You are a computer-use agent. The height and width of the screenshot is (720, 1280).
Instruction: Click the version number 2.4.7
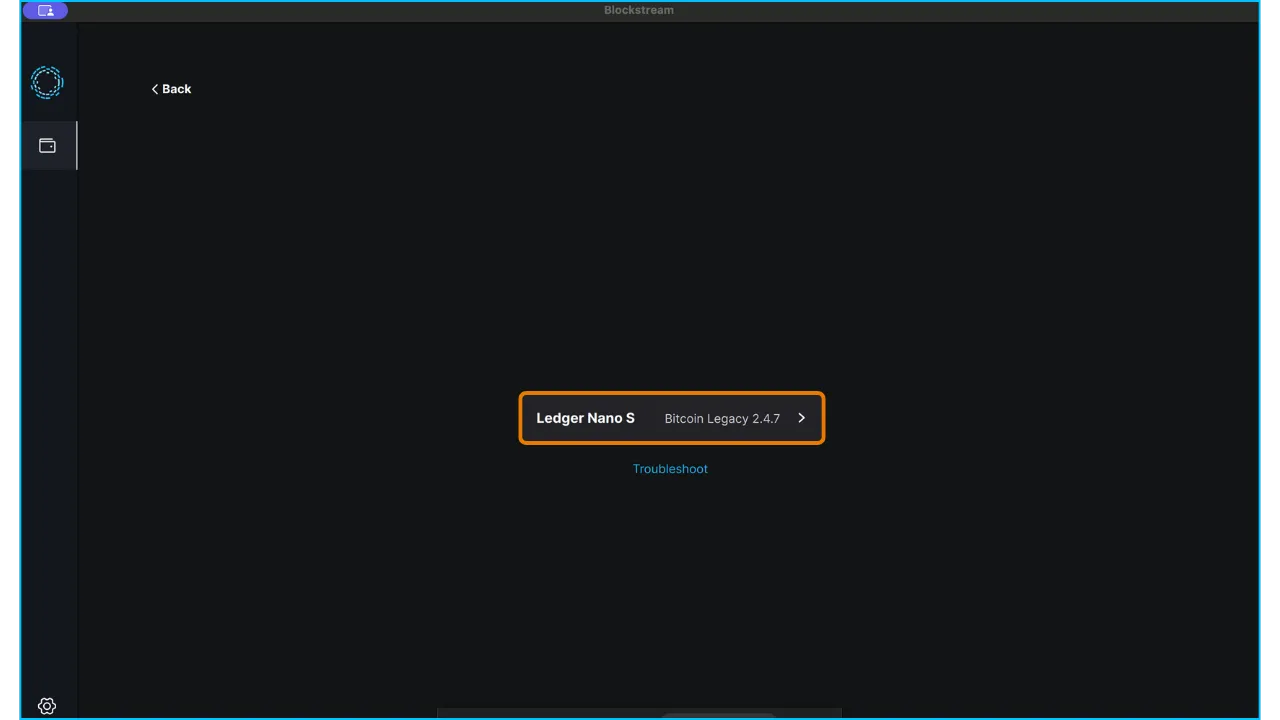coord(766,419)
